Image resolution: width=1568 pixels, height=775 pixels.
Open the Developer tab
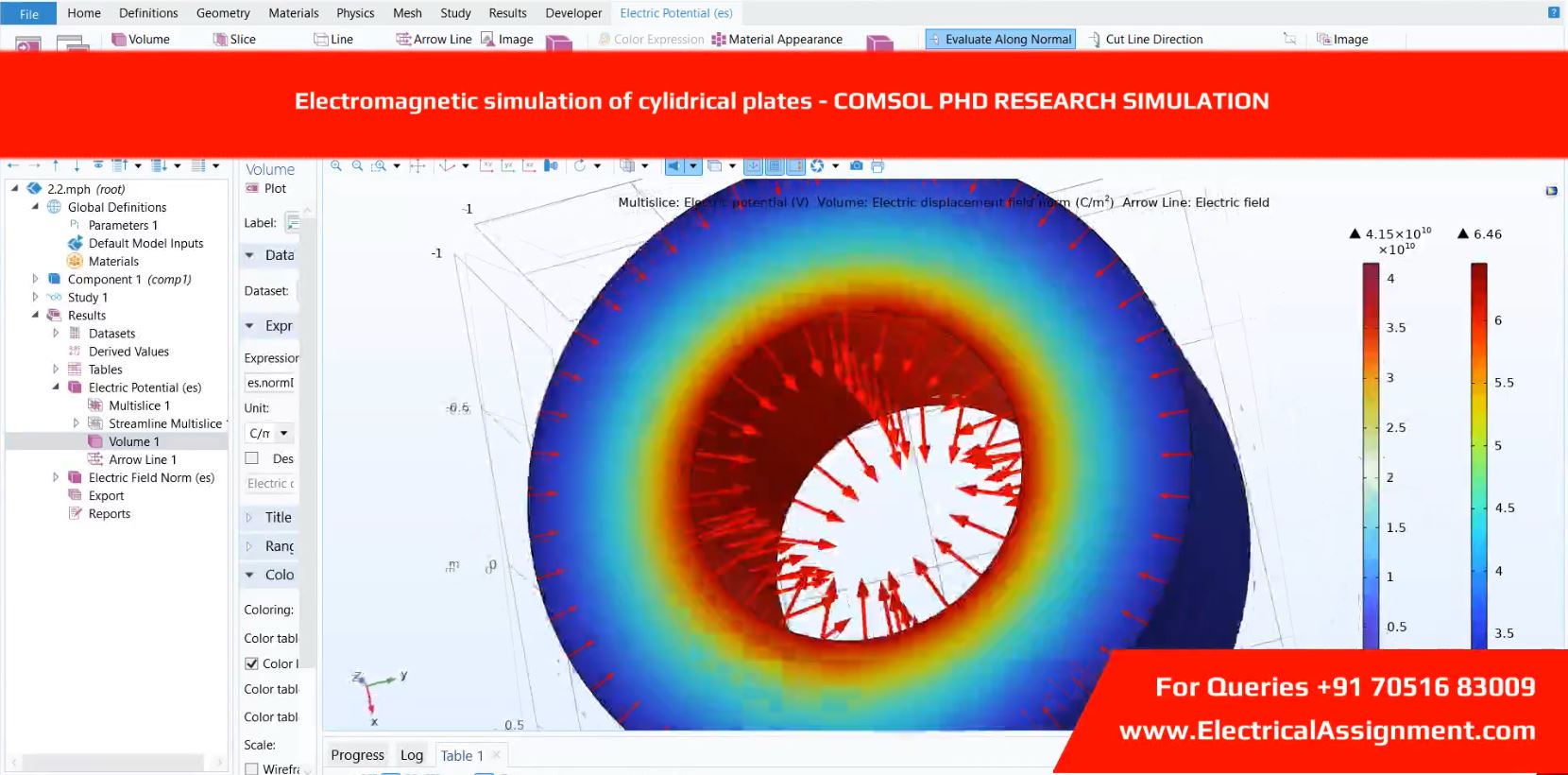(x=573, y=13)
